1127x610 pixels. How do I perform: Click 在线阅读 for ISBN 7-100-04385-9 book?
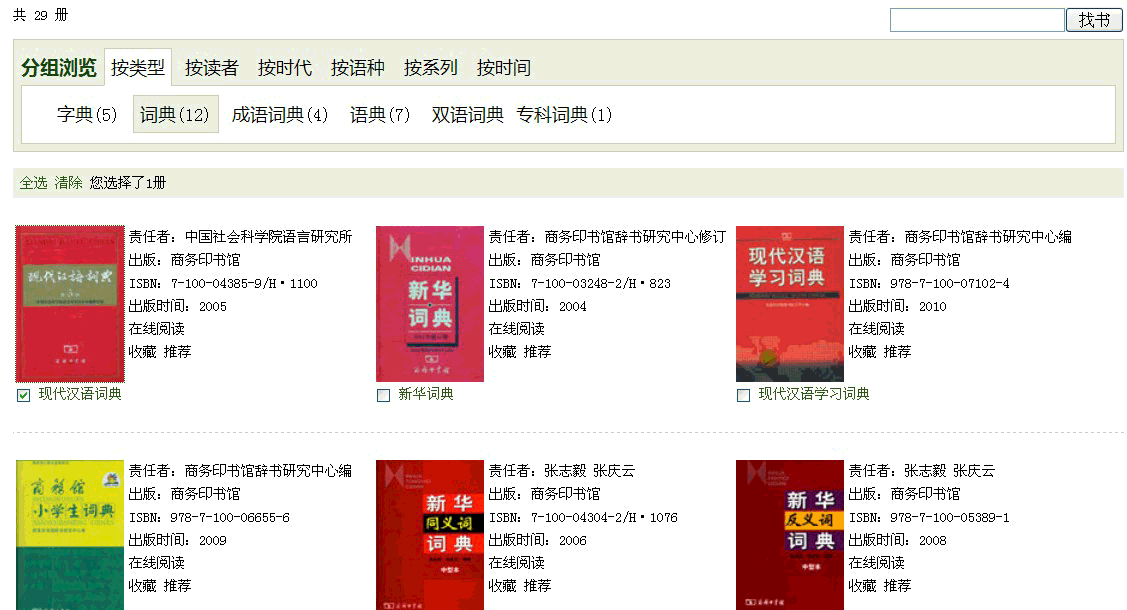(157, 328)
